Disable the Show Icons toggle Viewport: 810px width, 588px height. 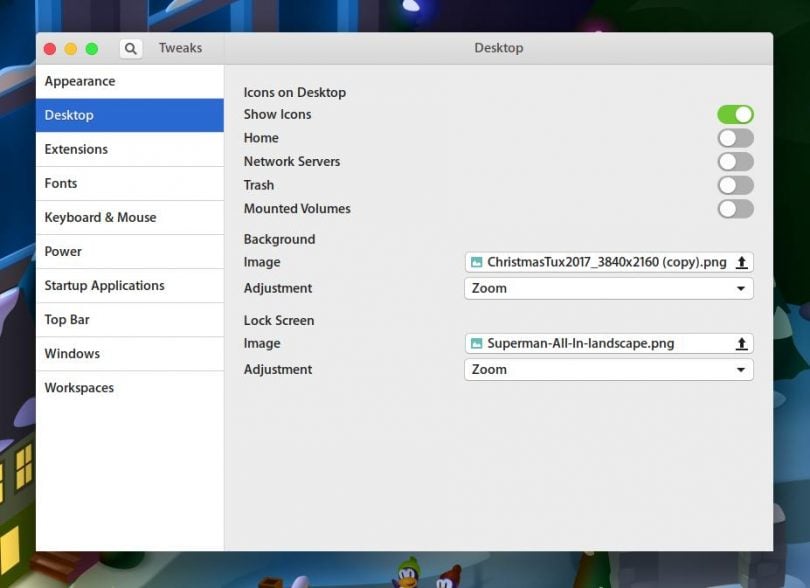(x=736, y=114)
